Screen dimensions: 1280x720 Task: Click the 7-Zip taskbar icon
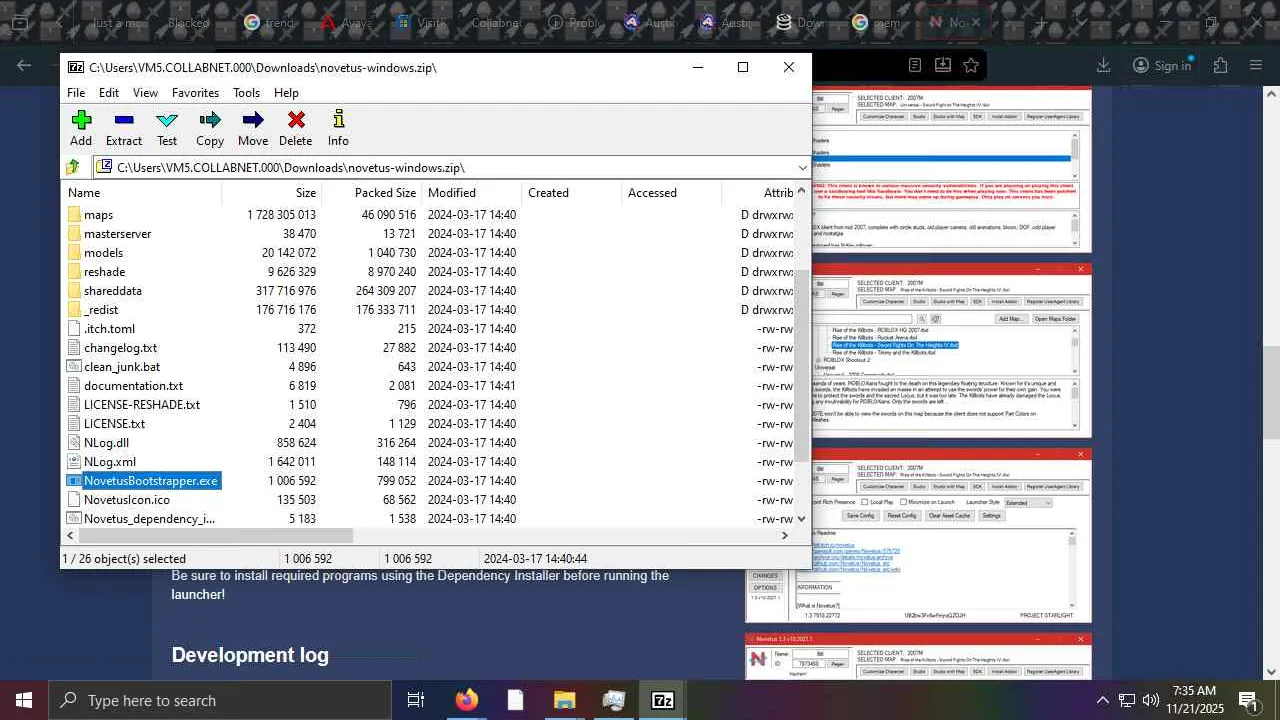663,700
